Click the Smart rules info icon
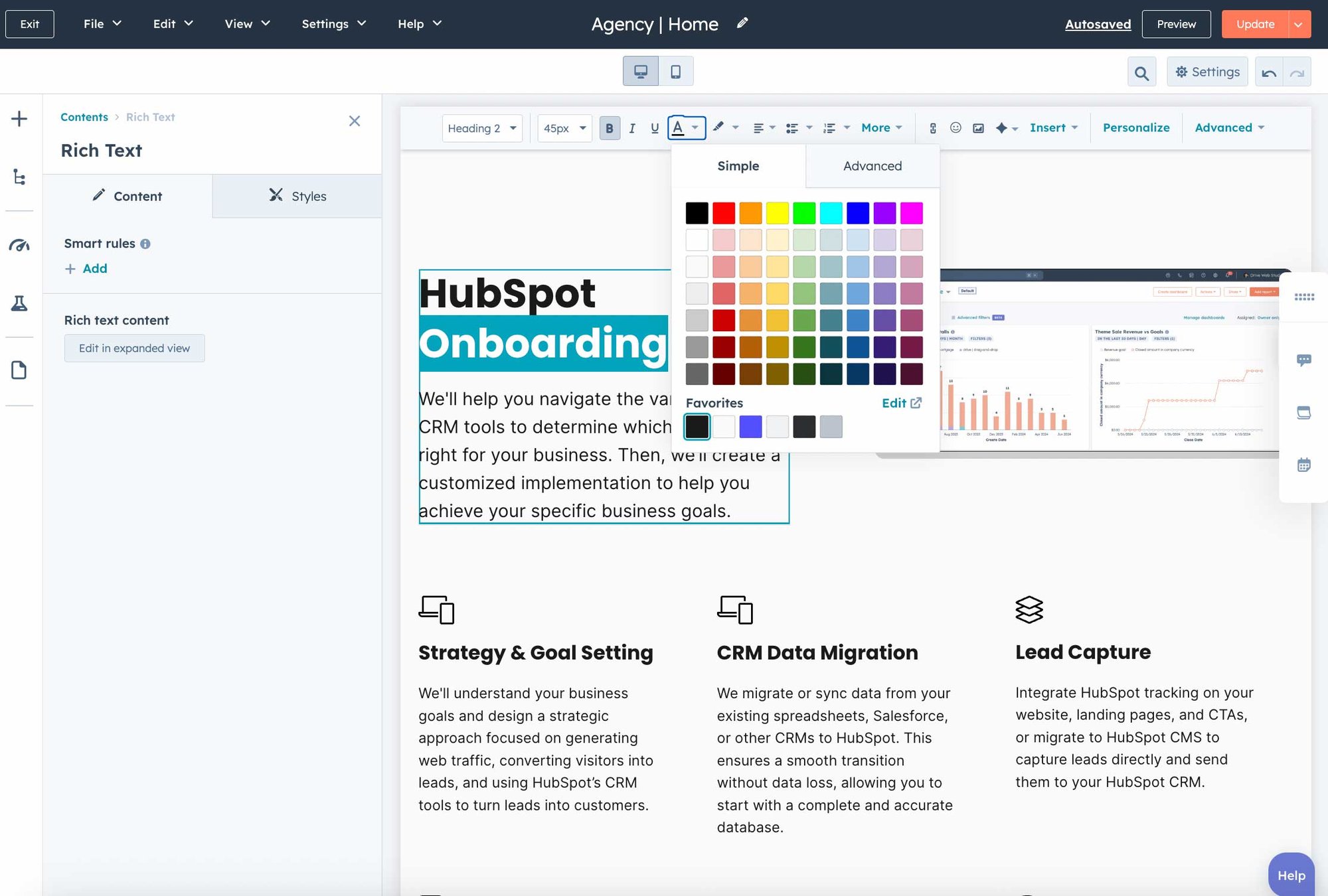The width and height of the screenshot is (1328, 896). point(145,244)
